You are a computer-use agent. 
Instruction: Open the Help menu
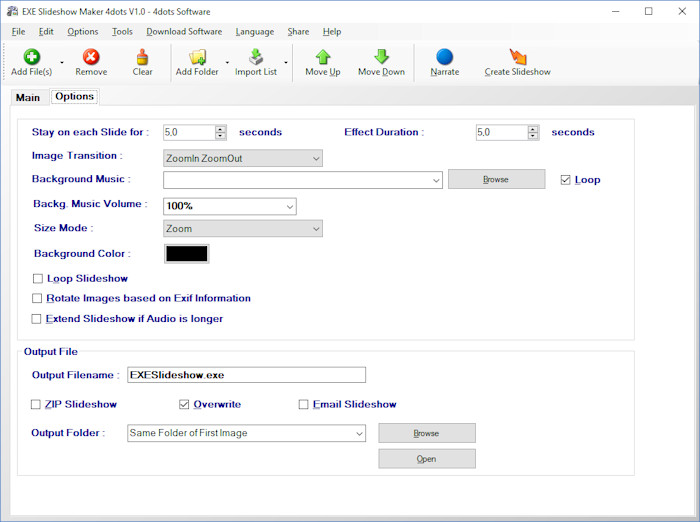tap(332, 32)
